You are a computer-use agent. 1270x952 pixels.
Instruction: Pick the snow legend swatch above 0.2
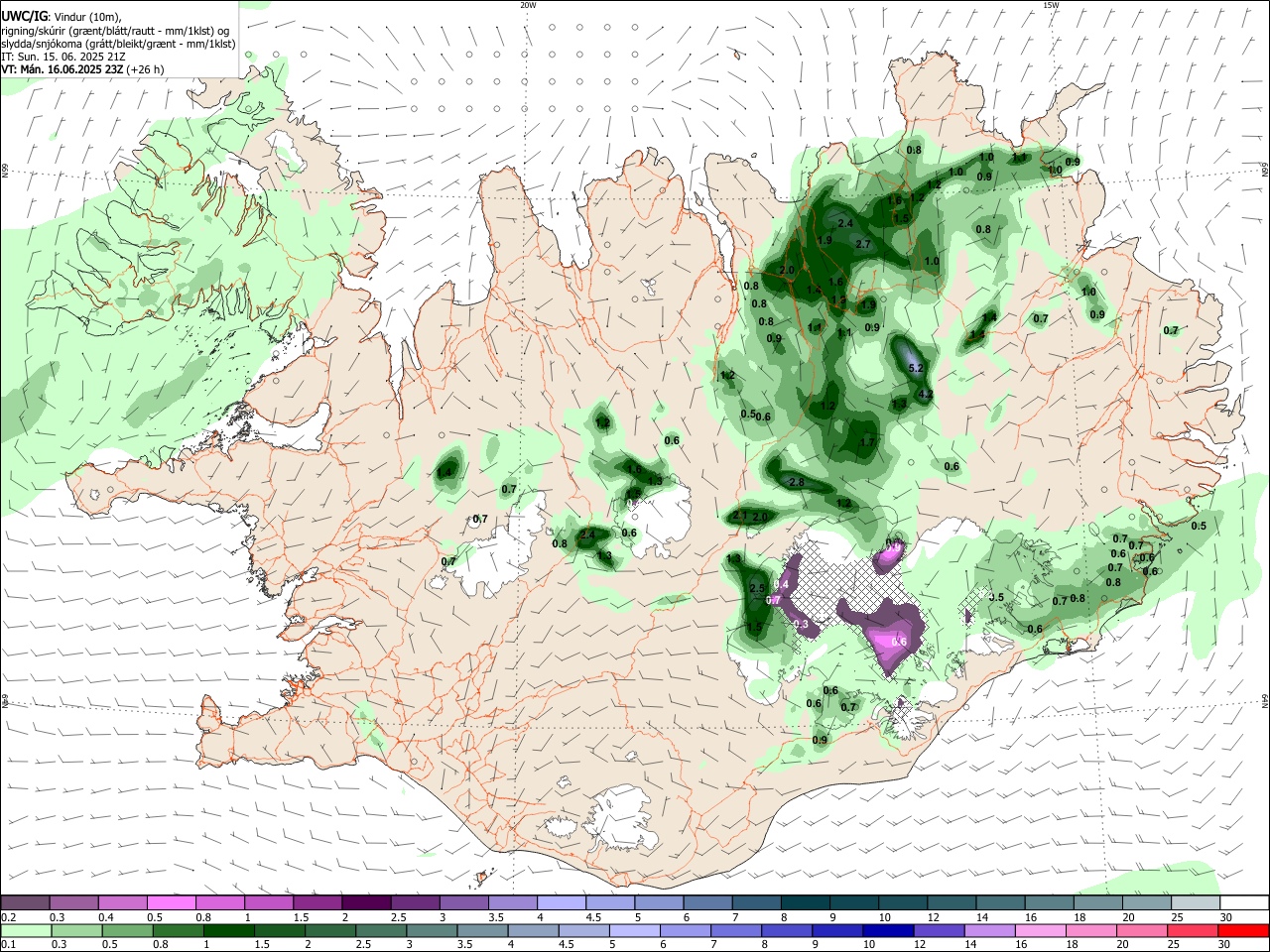pos(25,902)
